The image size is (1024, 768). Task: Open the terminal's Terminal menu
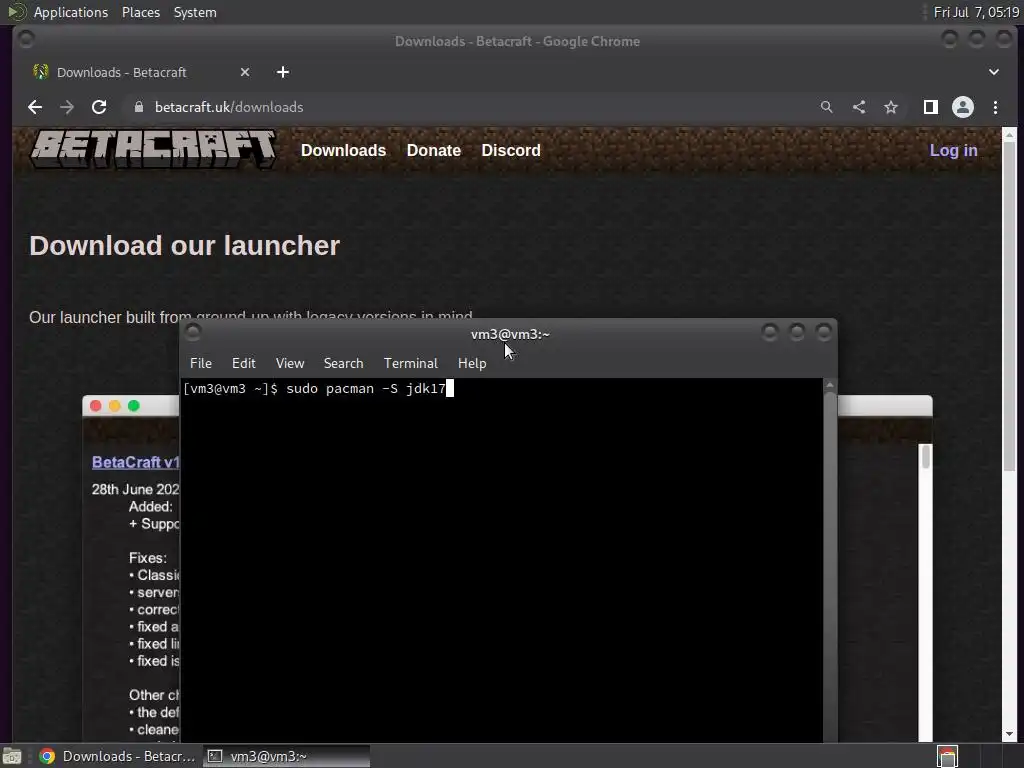[411, 363]
